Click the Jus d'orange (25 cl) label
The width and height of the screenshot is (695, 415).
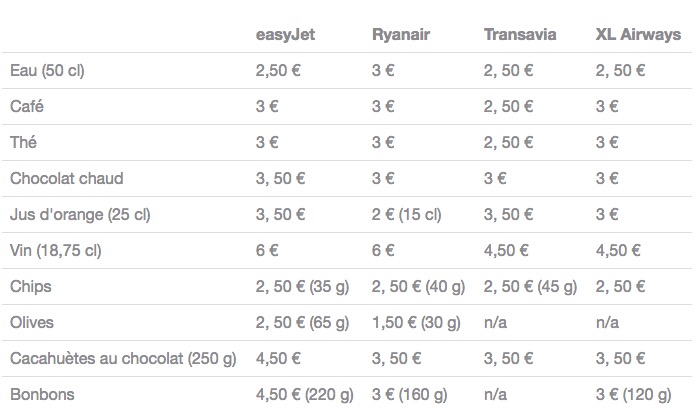(80, 215)
